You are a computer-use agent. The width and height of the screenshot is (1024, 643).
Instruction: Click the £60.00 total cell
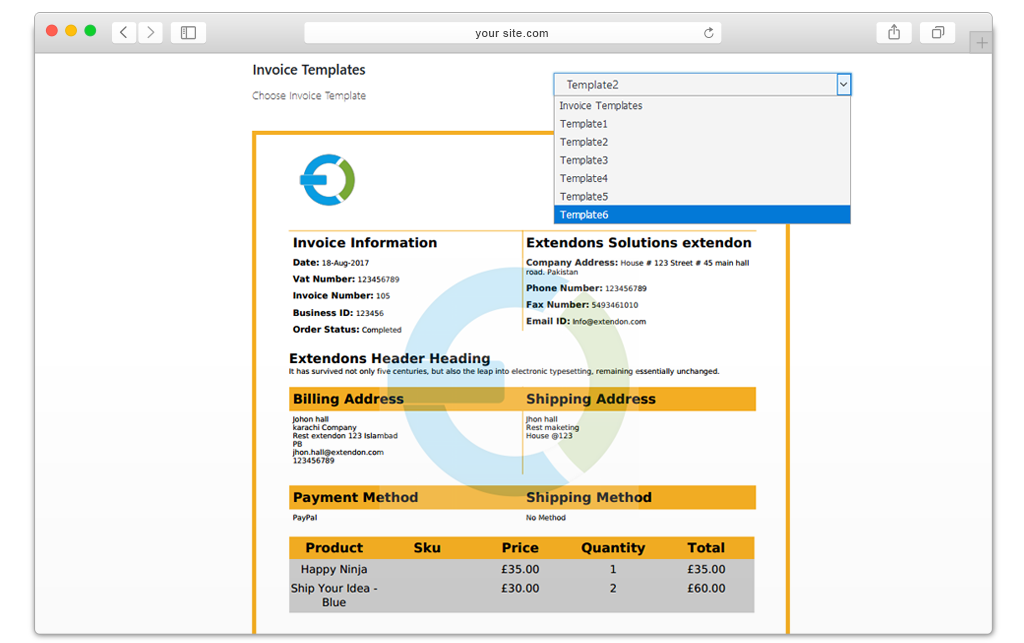(706, 588)
